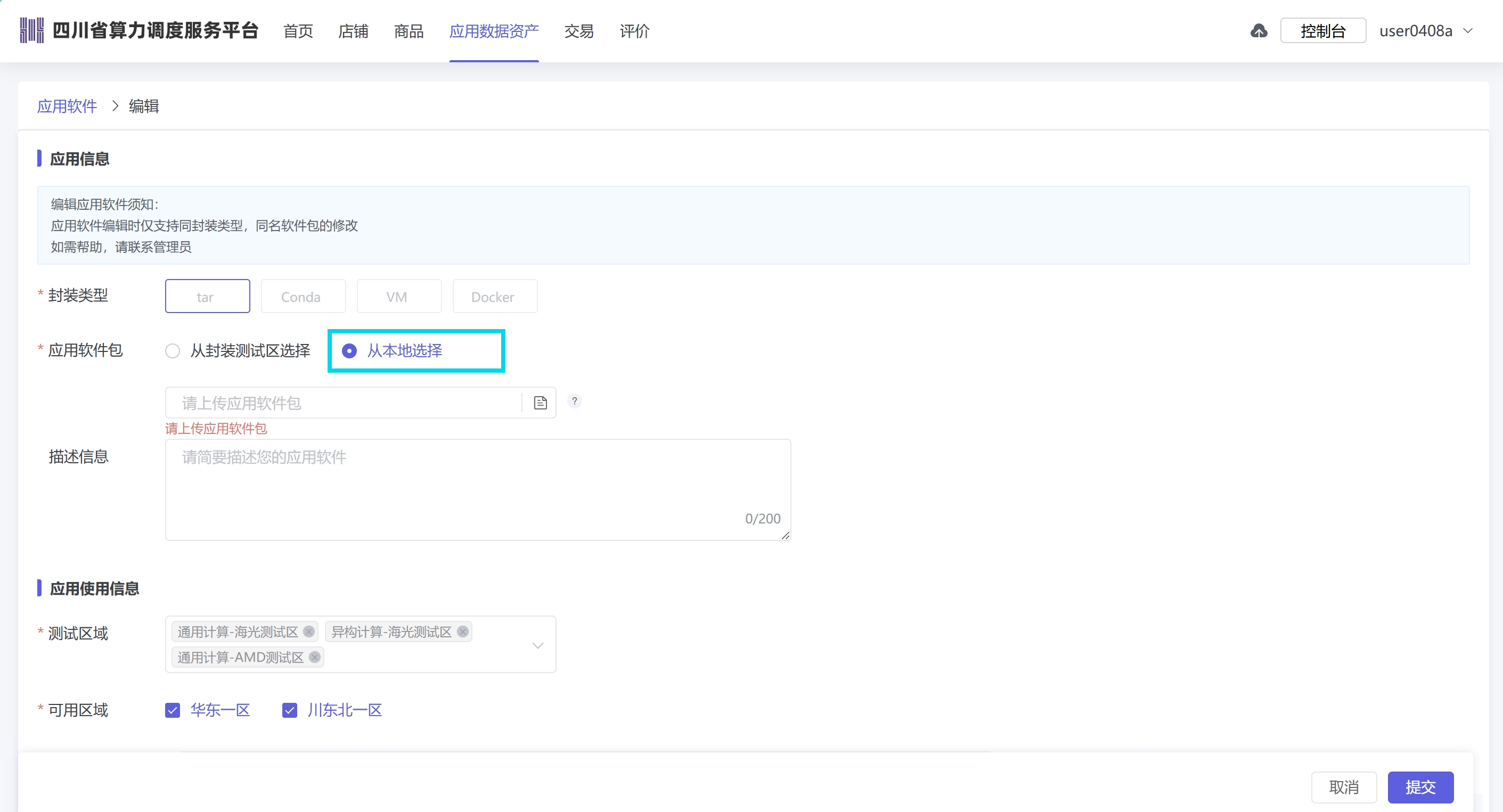Open the 店铺 nav tab
This screenshot has height=812, width=1503.
pos(354,31)
